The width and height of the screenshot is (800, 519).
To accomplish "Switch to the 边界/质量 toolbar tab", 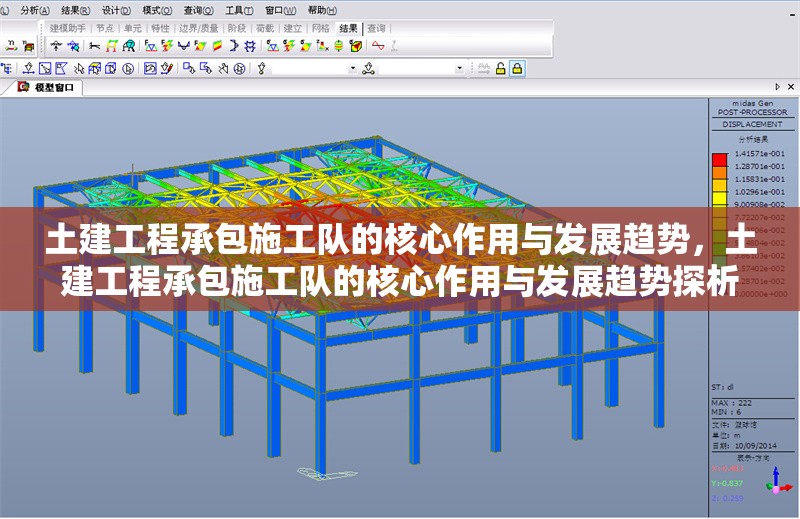I will tap(198, 29).
